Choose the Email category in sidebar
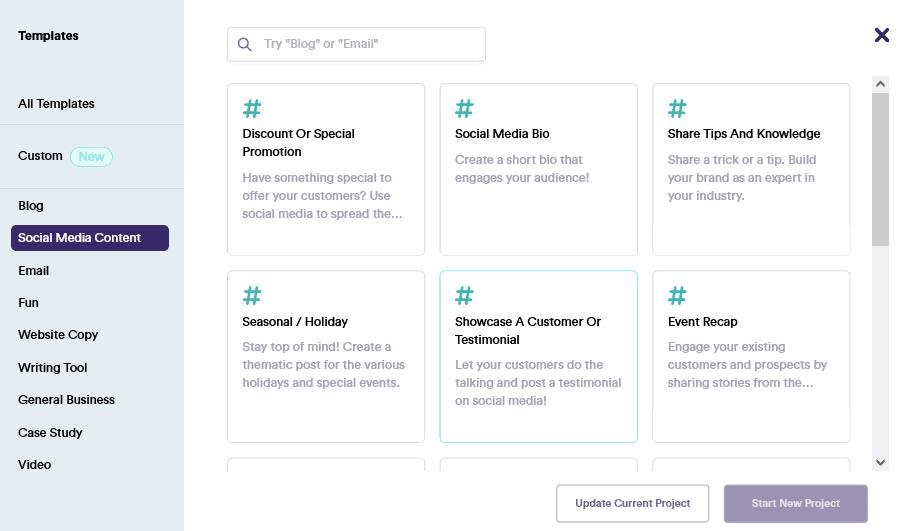 (34, 271)
